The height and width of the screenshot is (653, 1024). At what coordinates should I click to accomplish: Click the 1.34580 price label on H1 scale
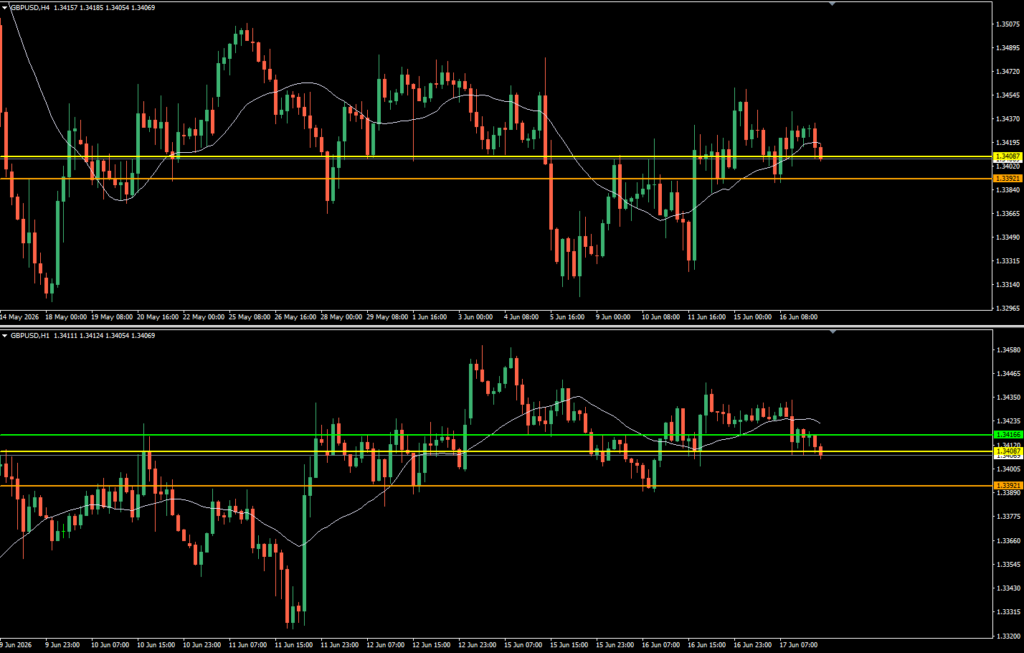pyautogui.click(x=1008, y=350)
